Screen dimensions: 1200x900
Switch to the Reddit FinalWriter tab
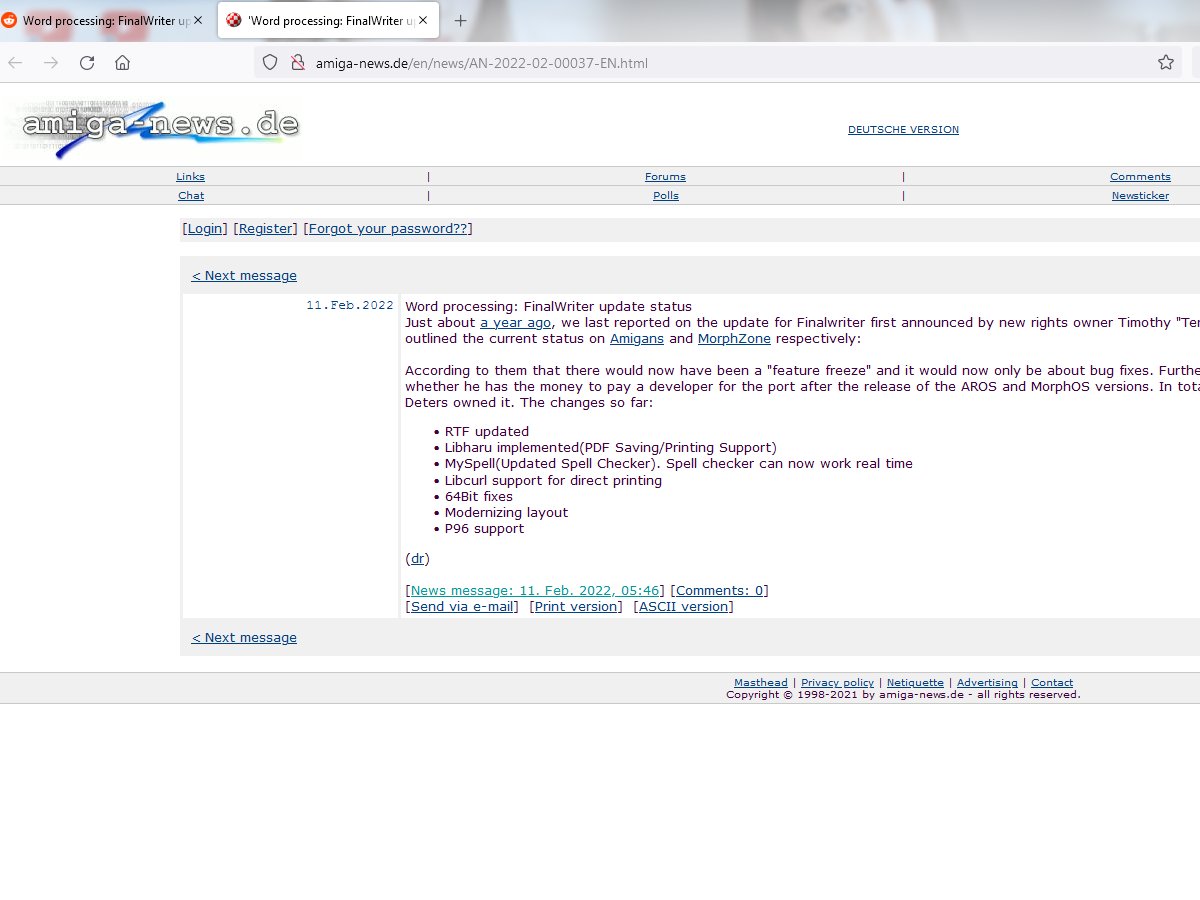100,21
